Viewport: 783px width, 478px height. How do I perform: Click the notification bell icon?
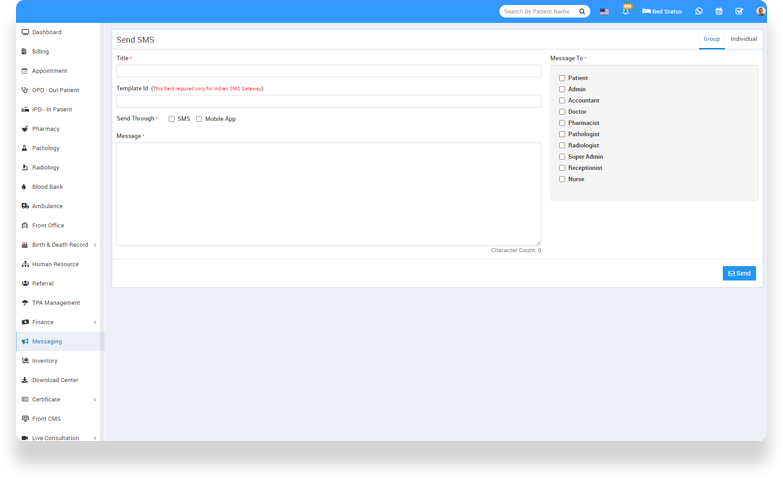tap(626, 12)
